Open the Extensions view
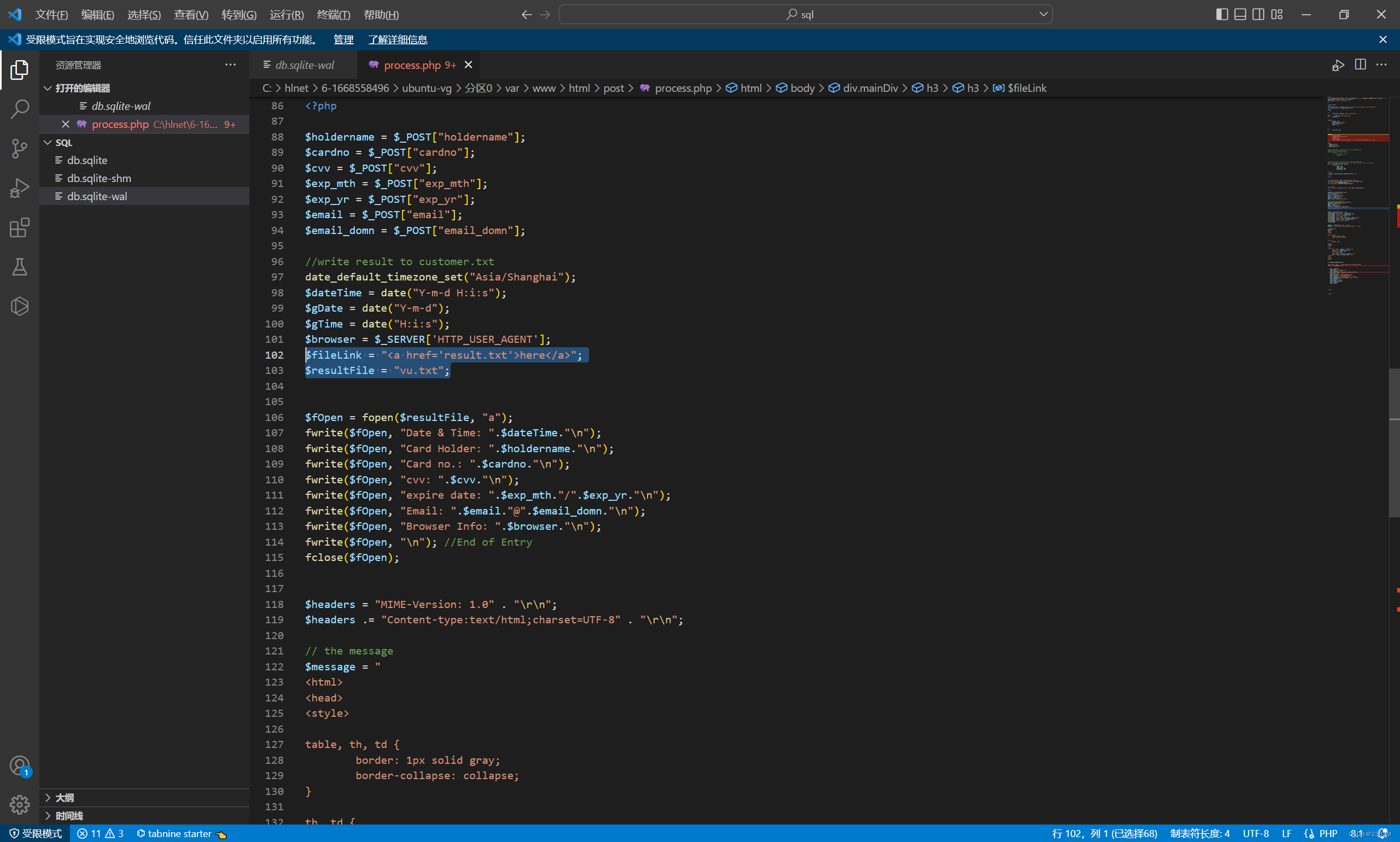This screenshot has width=1400, height=842. [19, 228]
